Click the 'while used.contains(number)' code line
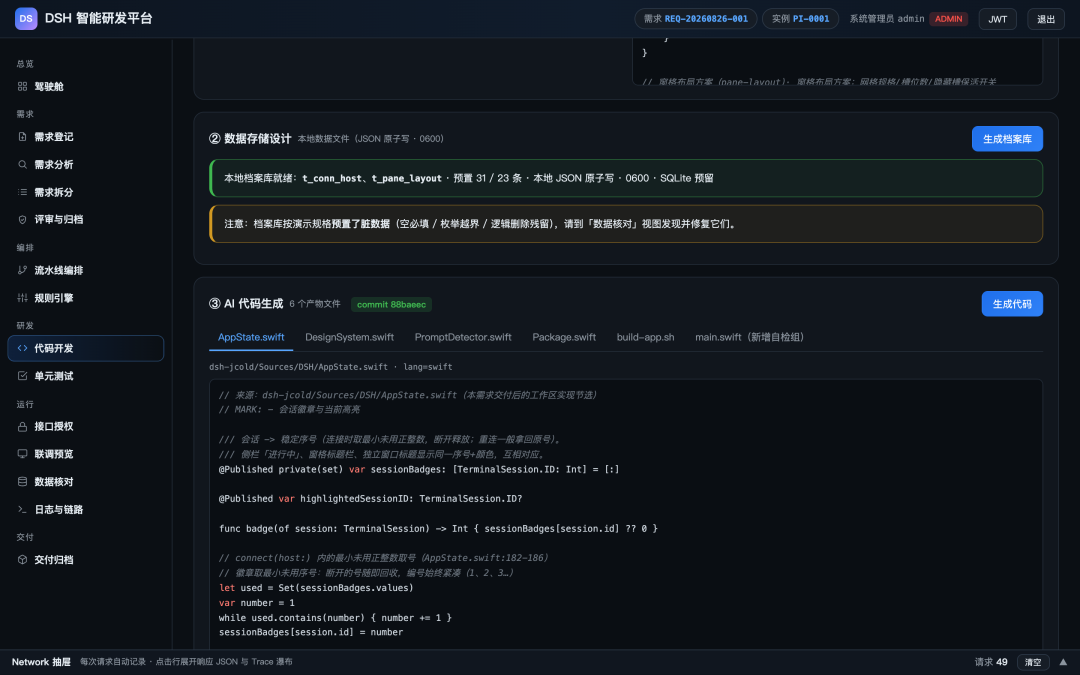Screen dimensions: 1080x675 [x=335, y=618]
